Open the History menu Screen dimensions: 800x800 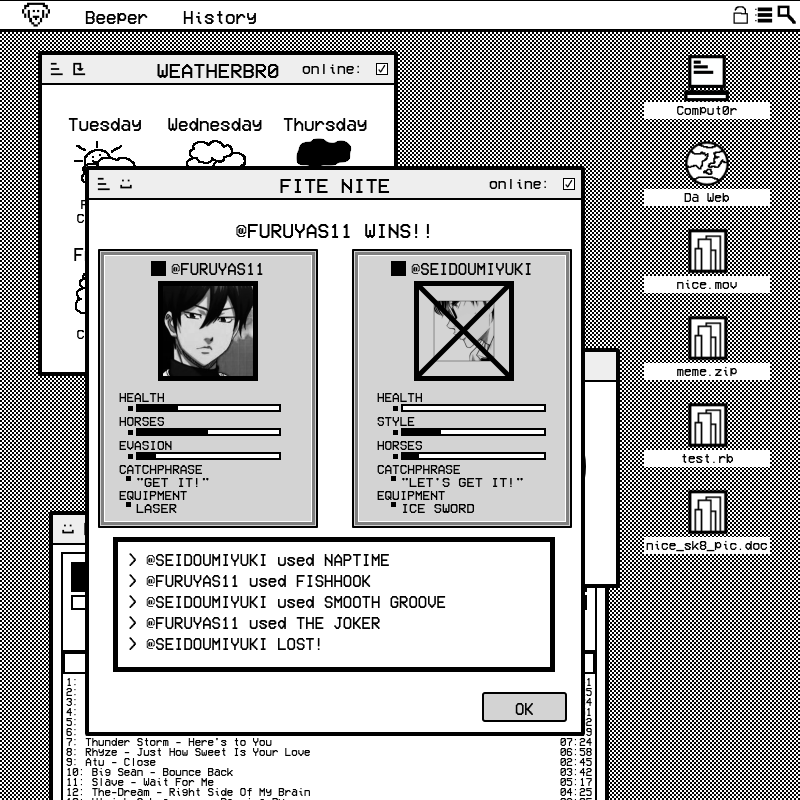point(219,17)
